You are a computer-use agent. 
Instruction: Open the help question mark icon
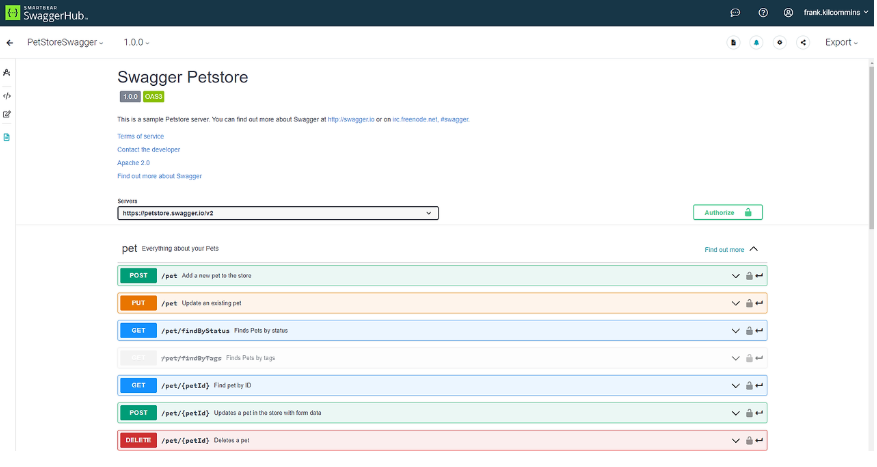click(763, 12)
